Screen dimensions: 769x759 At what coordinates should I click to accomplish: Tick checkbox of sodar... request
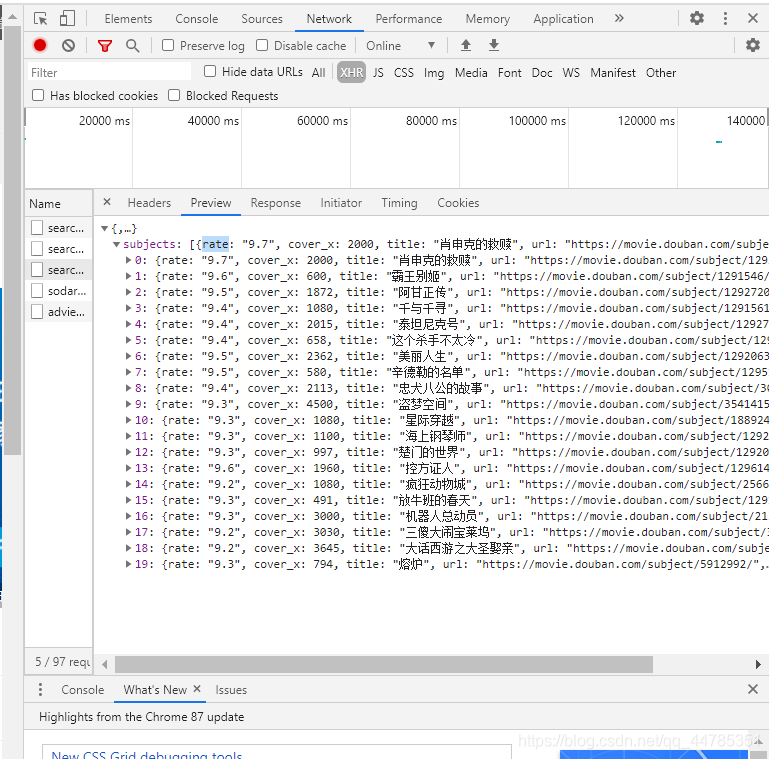tap(37, 291)
